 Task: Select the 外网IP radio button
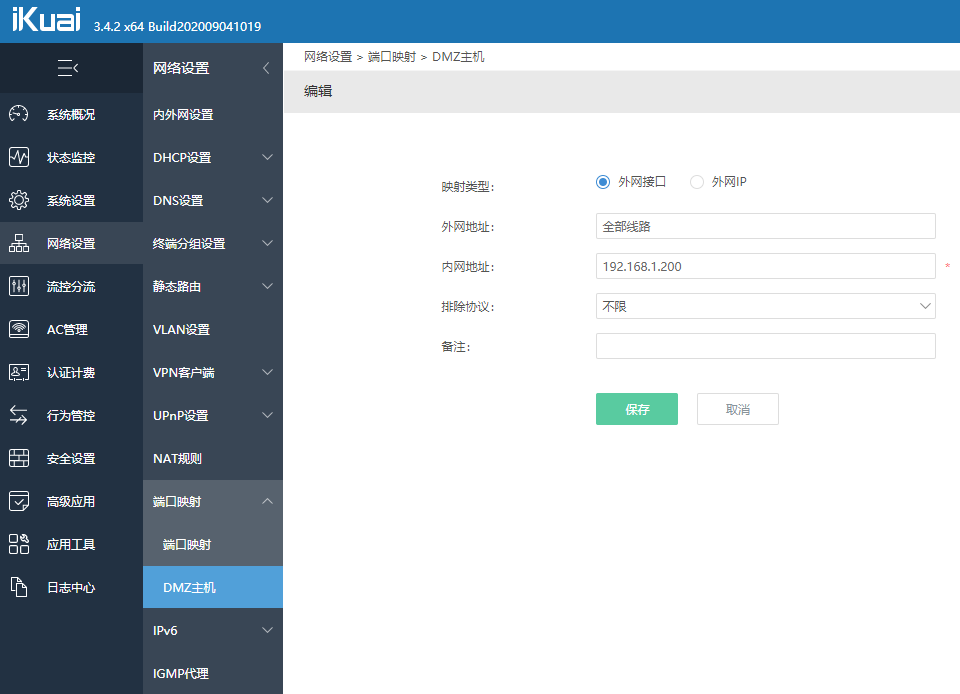[696, 182]
